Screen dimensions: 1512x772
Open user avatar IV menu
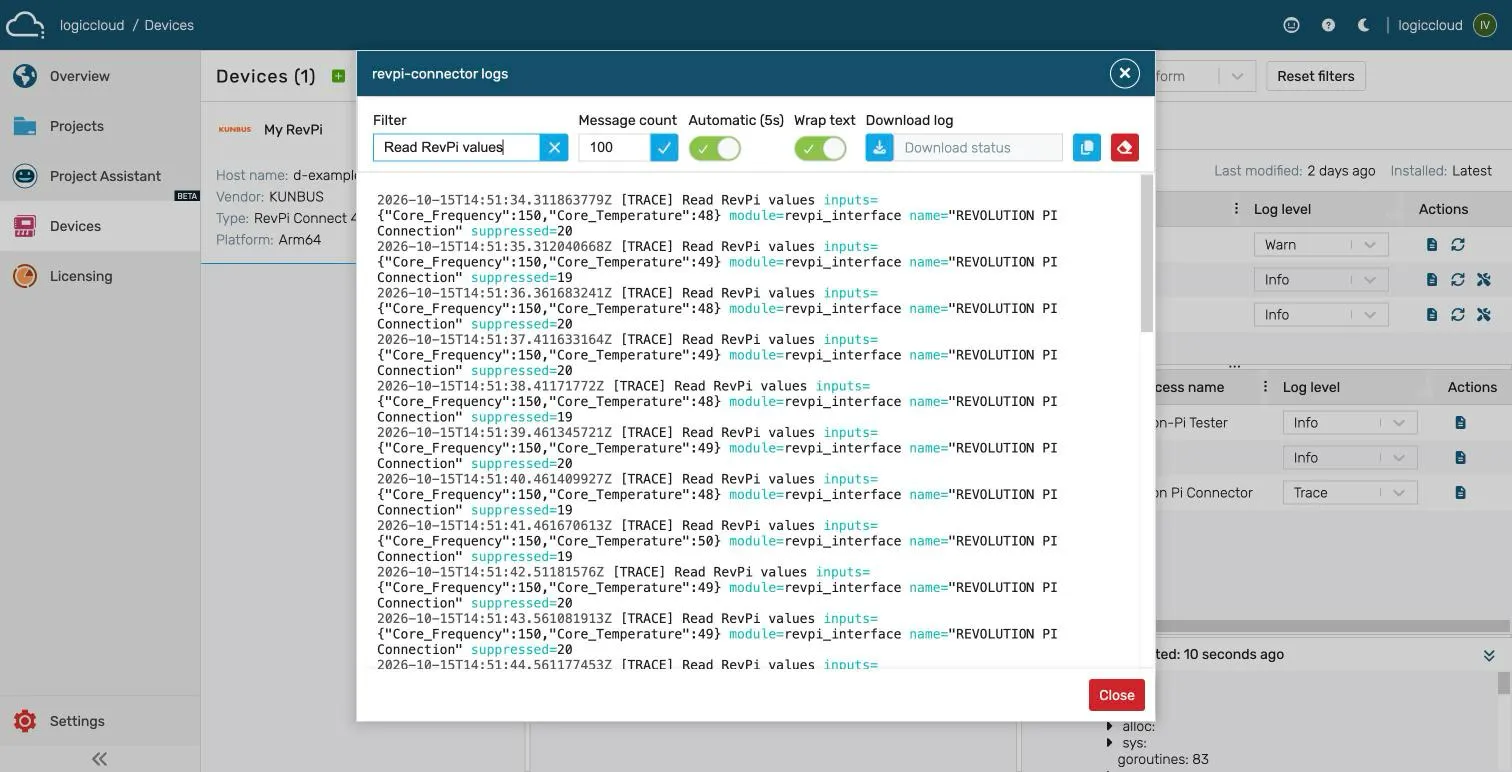1485,25
